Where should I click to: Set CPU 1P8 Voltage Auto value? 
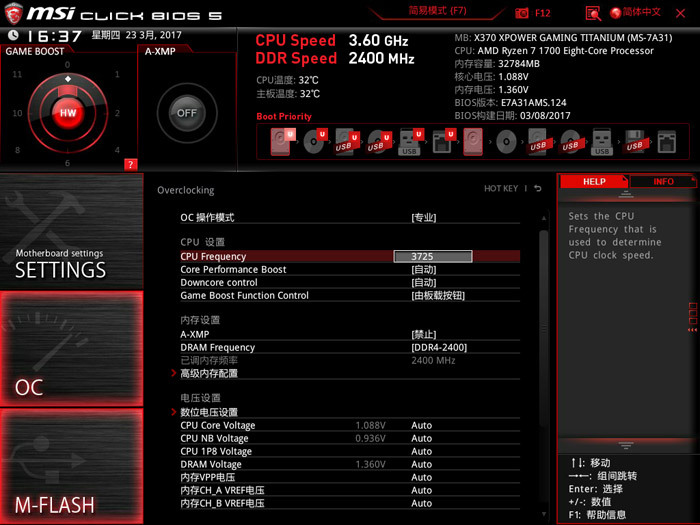pyautogui.click(x=421, y=451)
